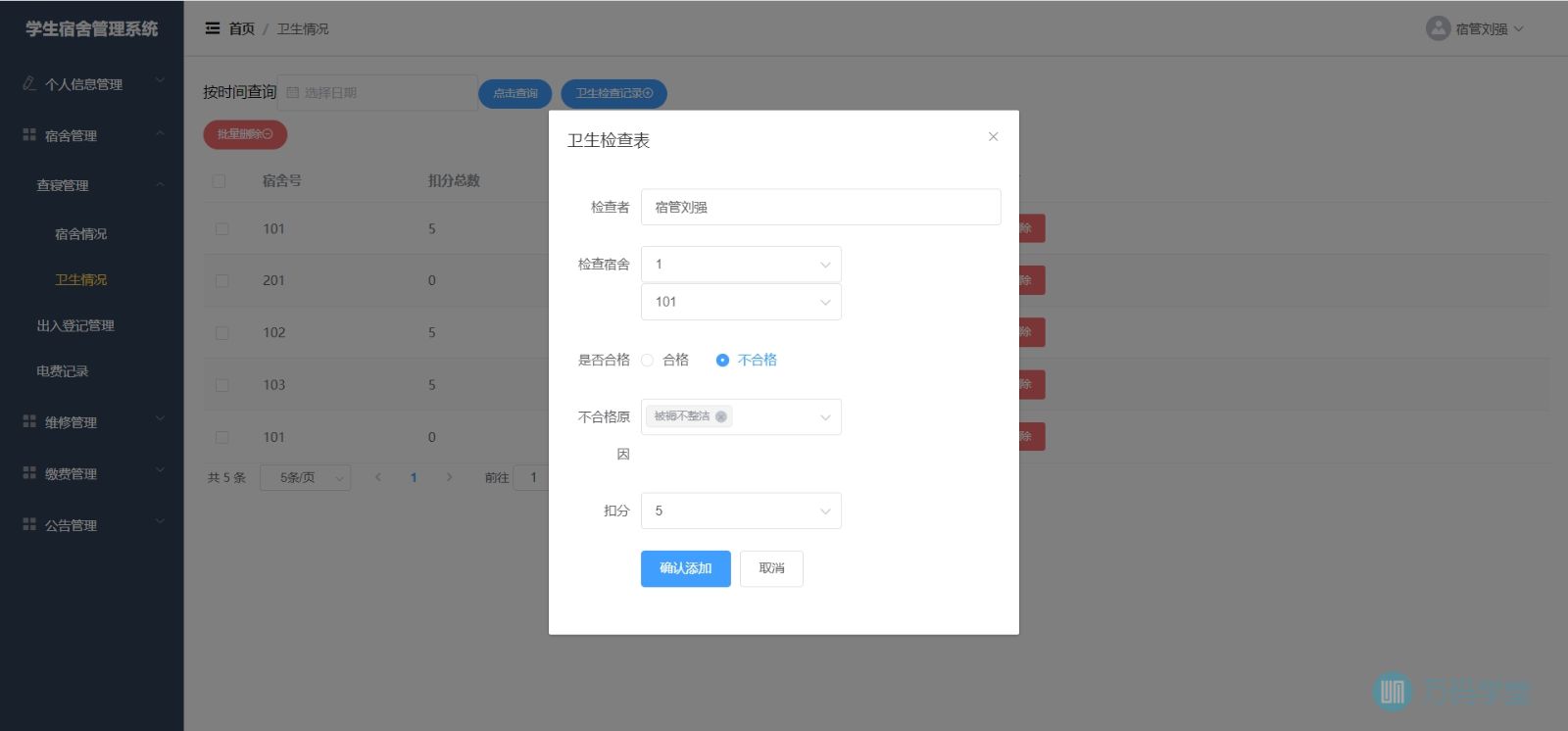This screenshot has width=1568, height=731.
Task: Collapse the 查寝管理 submenu
Action: pos(91,185)
